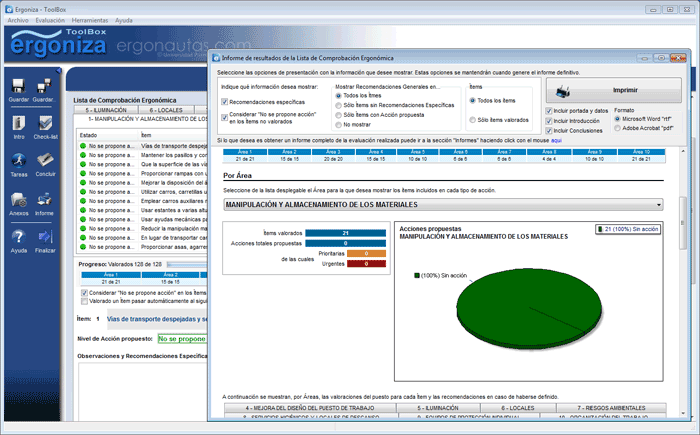Click the Guardar como icon with two disks
The height and width of the screenshot is (435, 700).
[44, 86]
